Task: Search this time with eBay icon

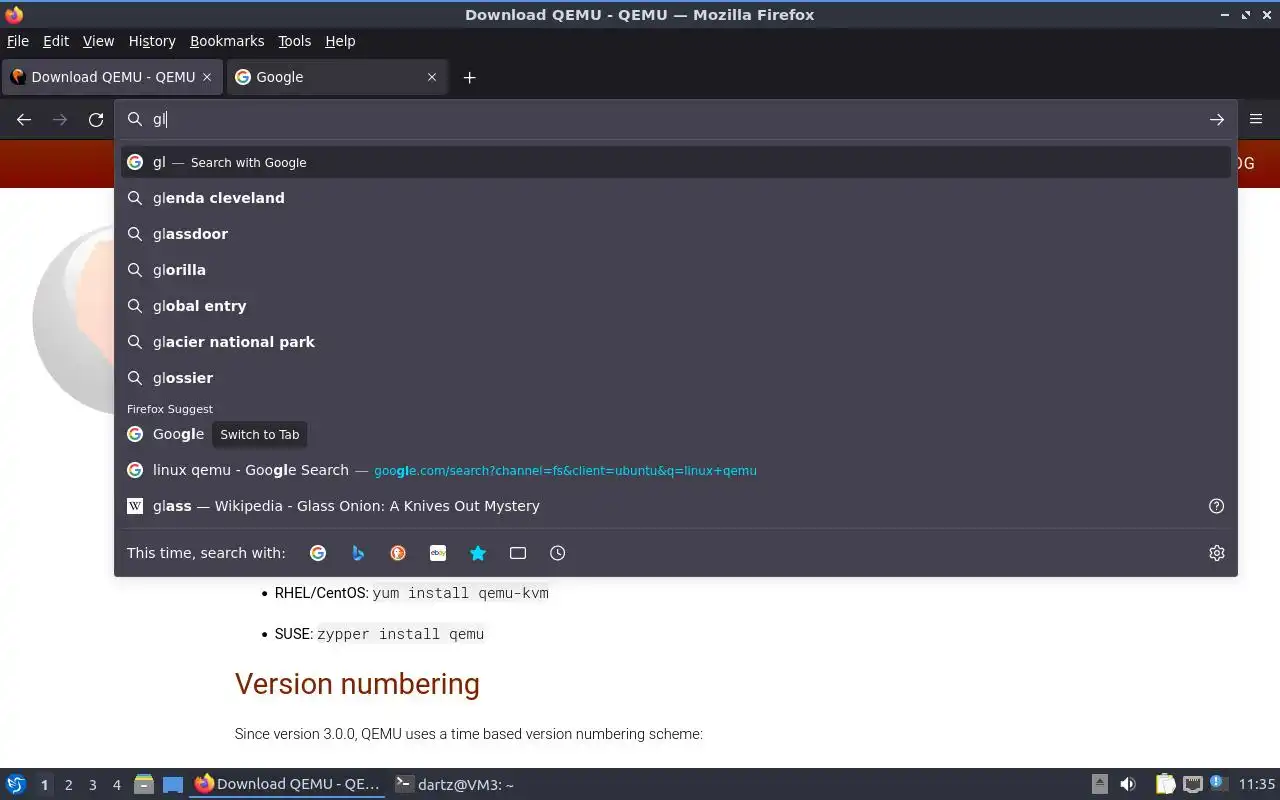Action: click(x=438, y=553)
